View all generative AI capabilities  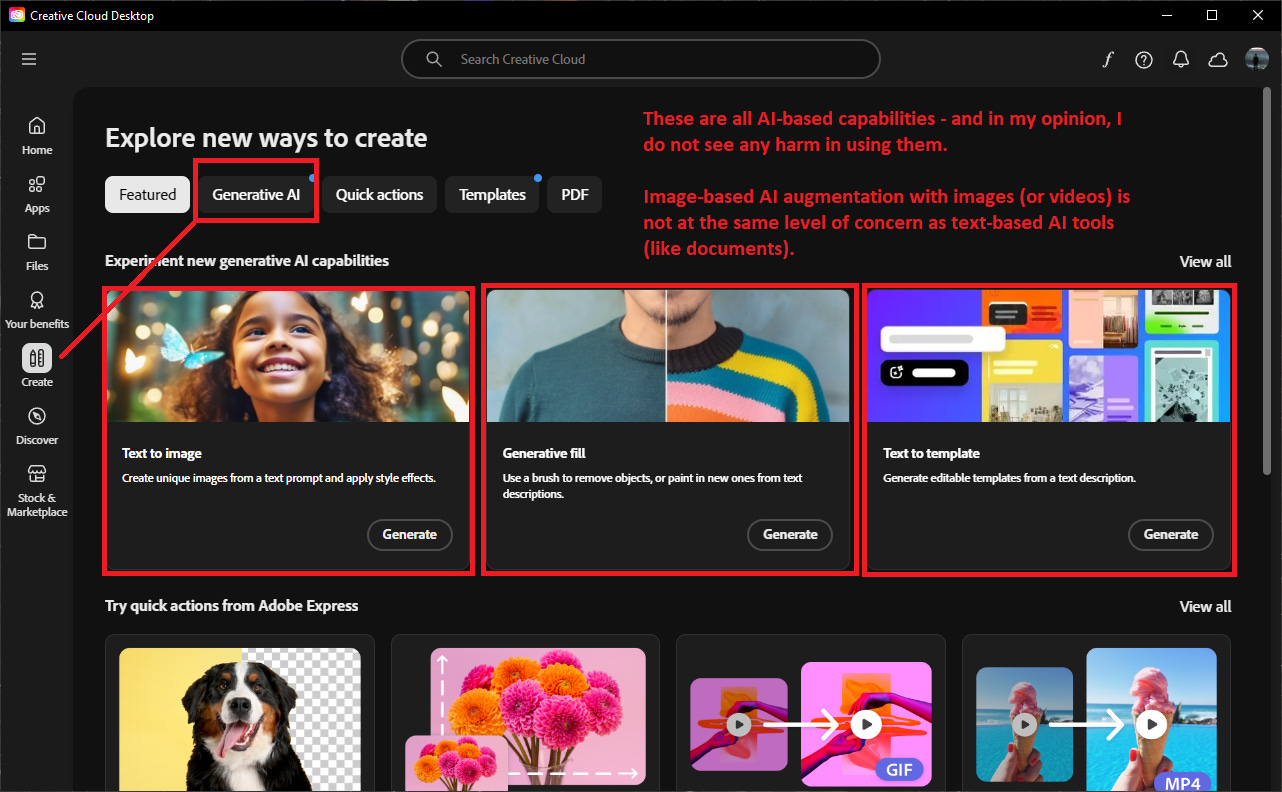(1205, 261)
